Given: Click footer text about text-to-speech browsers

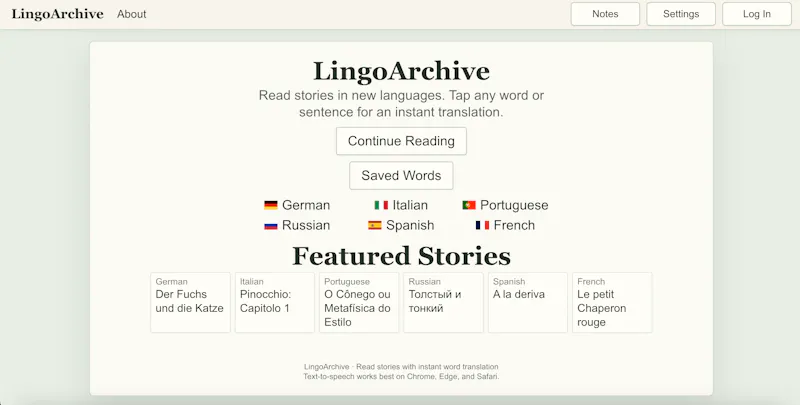Looking at the screenshot, I should (x=402, y=377).
